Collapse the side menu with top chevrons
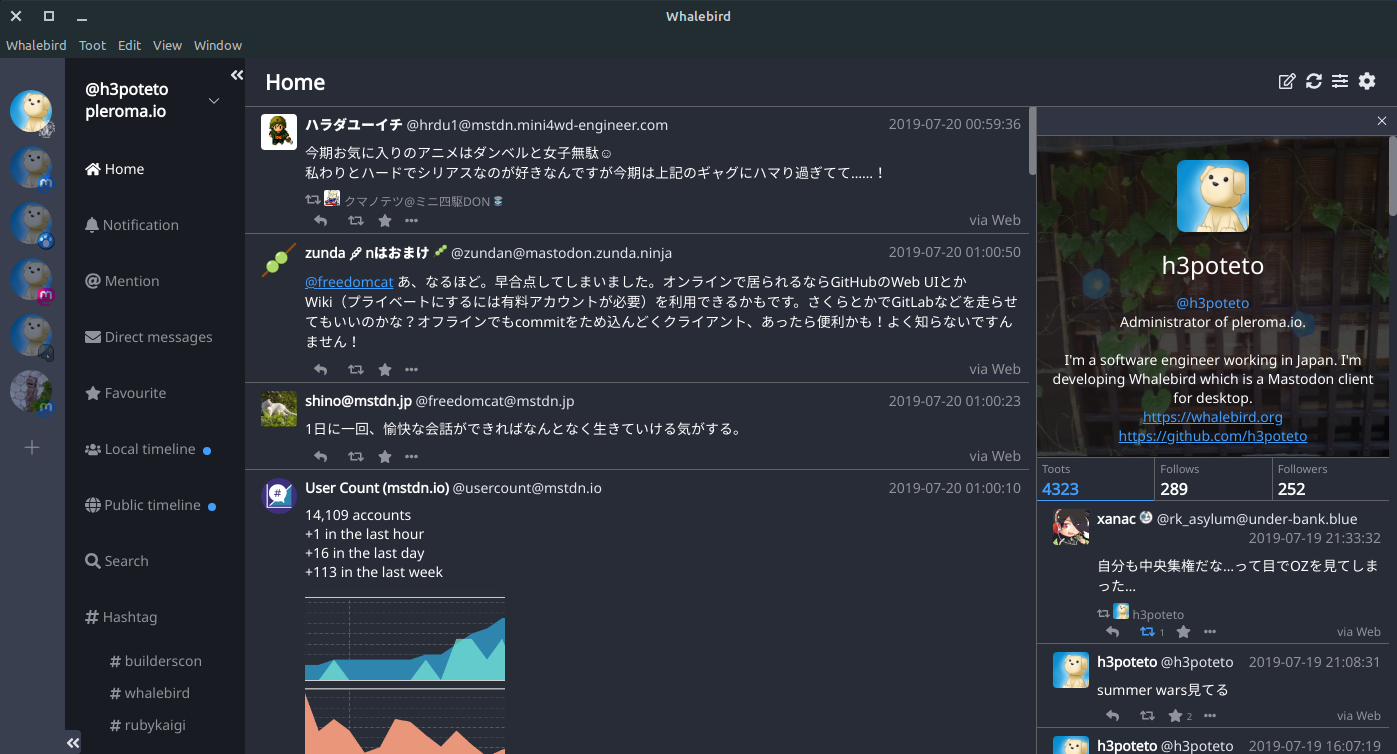This screenshot has width=1397, height=754. point(237,75)
